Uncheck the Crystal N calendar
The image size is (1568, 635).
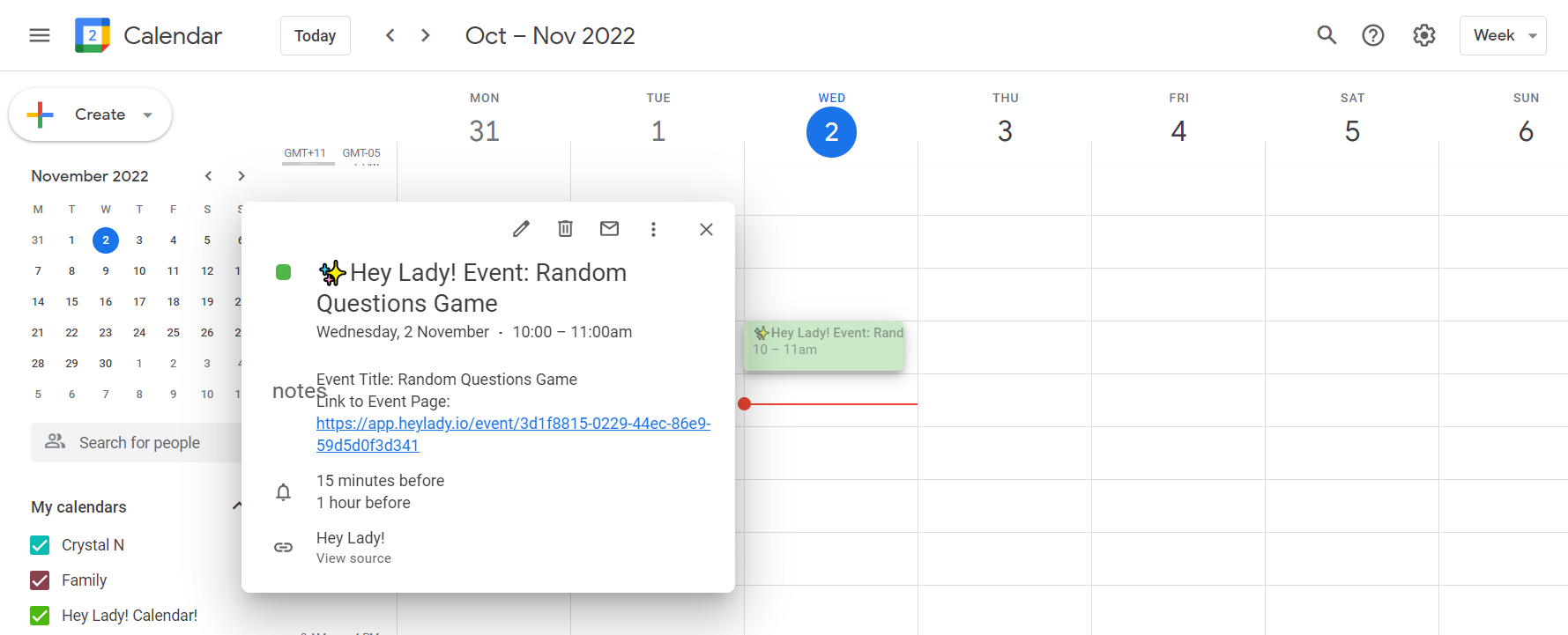pyautogui.click(x=40, y=545)
